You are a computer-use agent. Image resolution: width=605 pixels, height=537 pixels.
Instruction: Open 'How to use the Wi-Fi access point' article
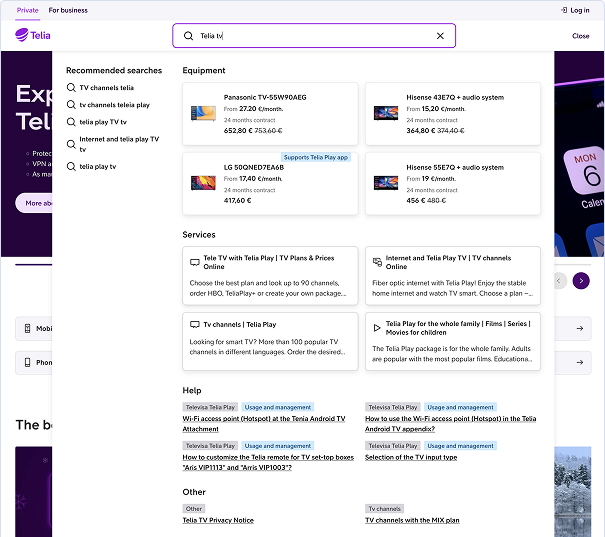point(450,424)
